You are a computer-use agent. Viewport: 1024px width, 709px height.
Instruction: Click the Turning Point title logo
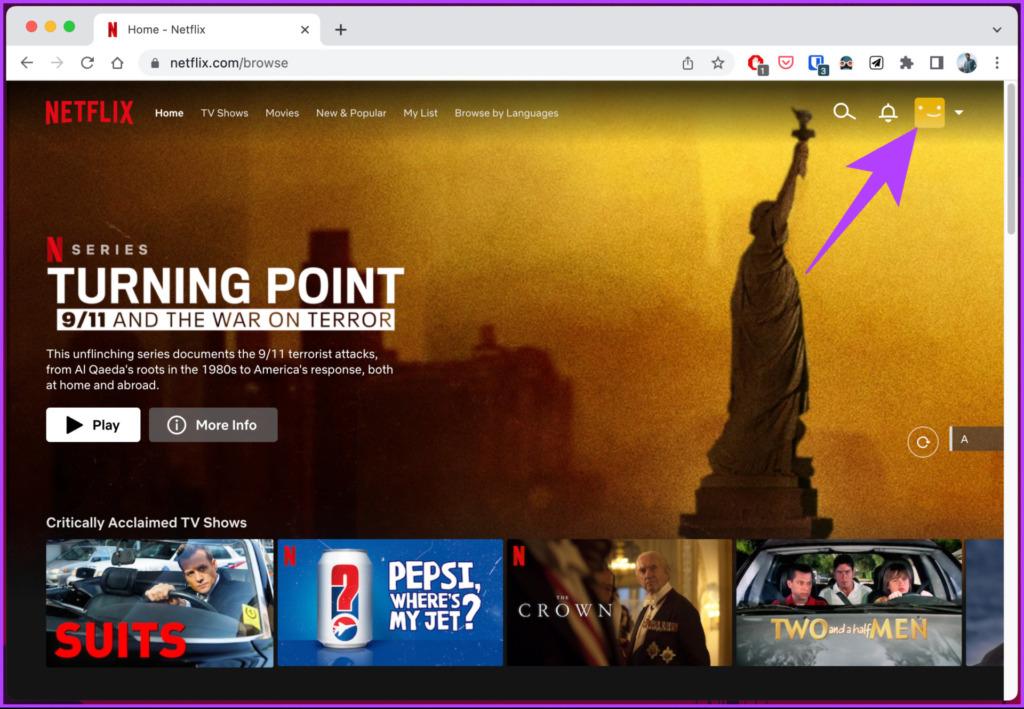226,297
